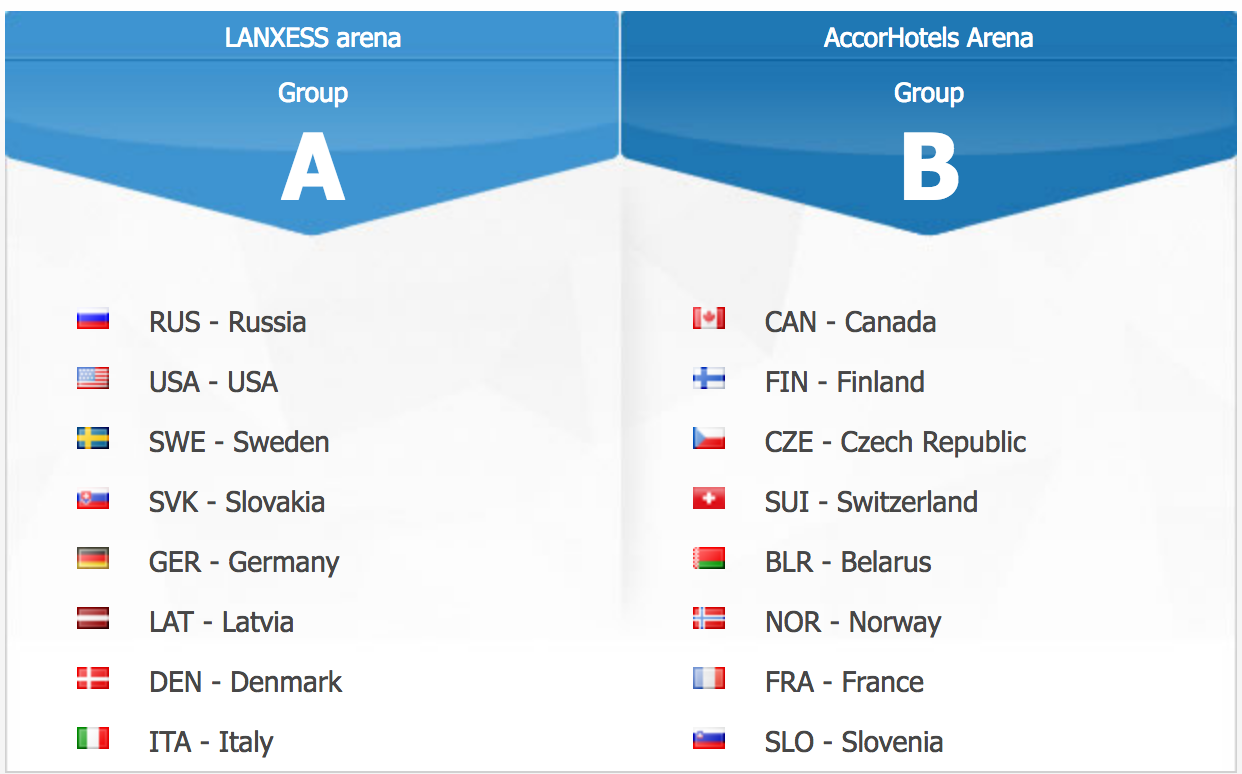This screenshot has height=774, width=1242.
Task: Click the Denmark flag icon
Action: click(x=93, y=679)
